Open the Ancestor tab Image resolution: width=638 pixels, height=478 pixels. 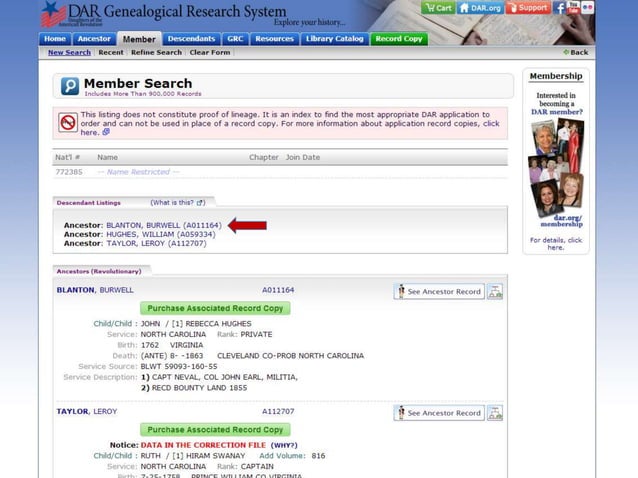click(x=94, y=39)
